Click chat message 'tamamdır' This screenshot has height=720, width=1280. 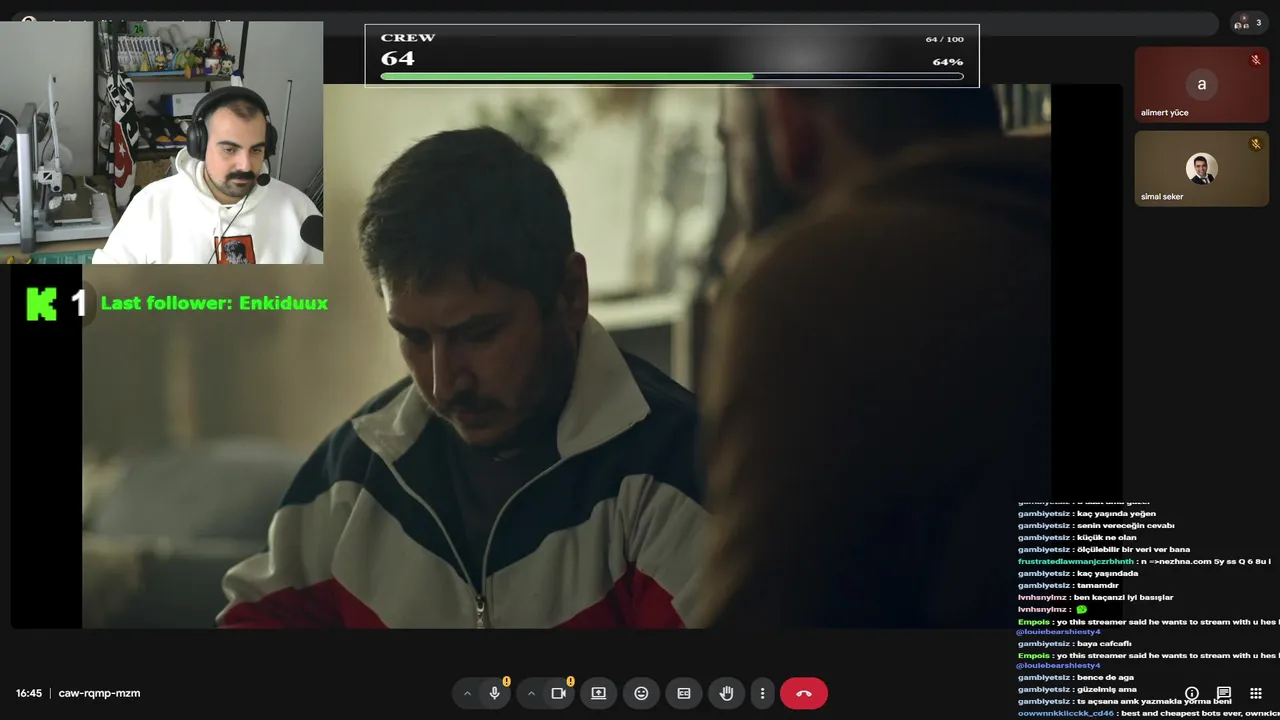1097,586
